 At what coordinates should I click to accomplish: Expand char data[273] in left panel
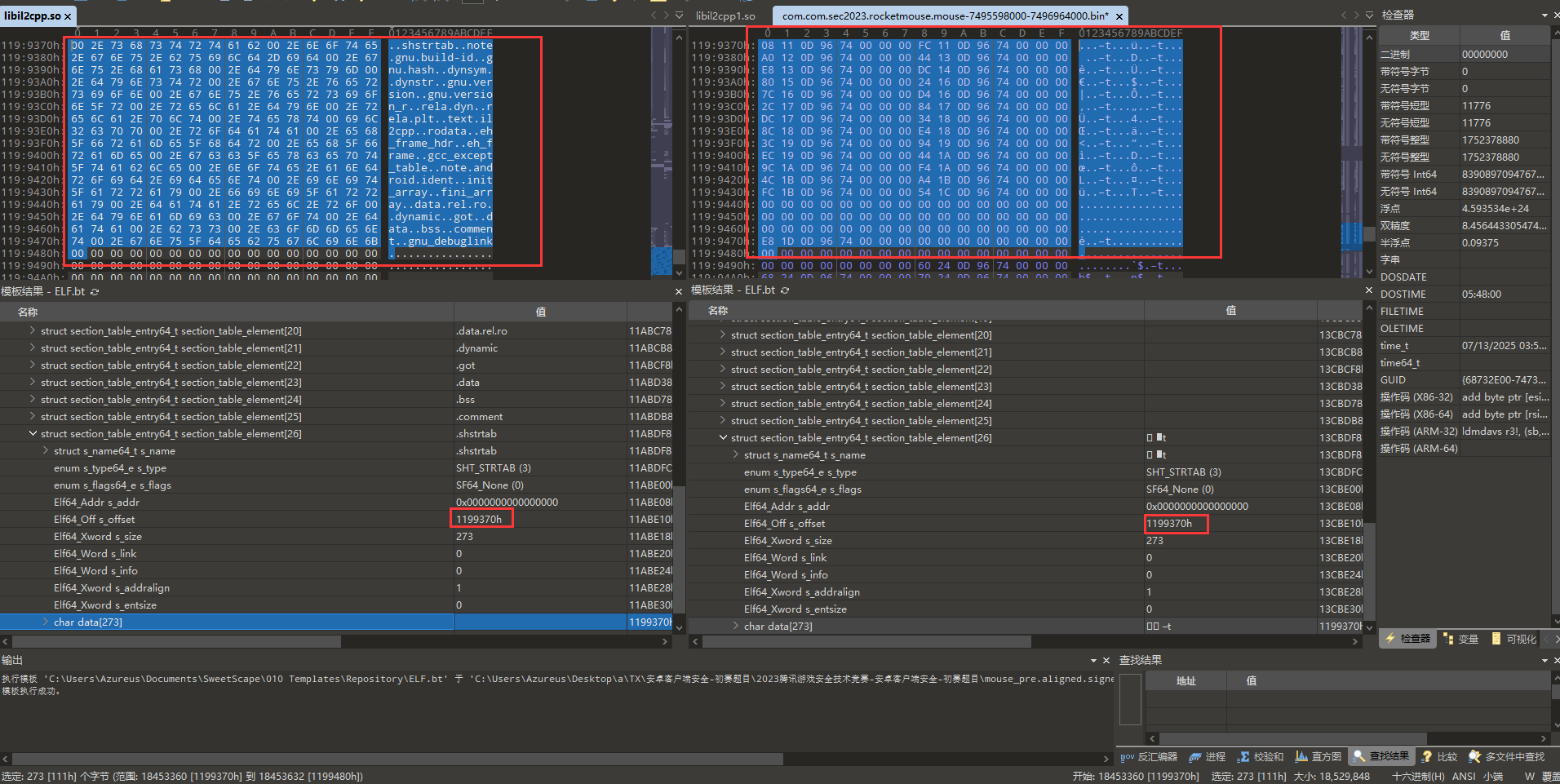(46, 622)
